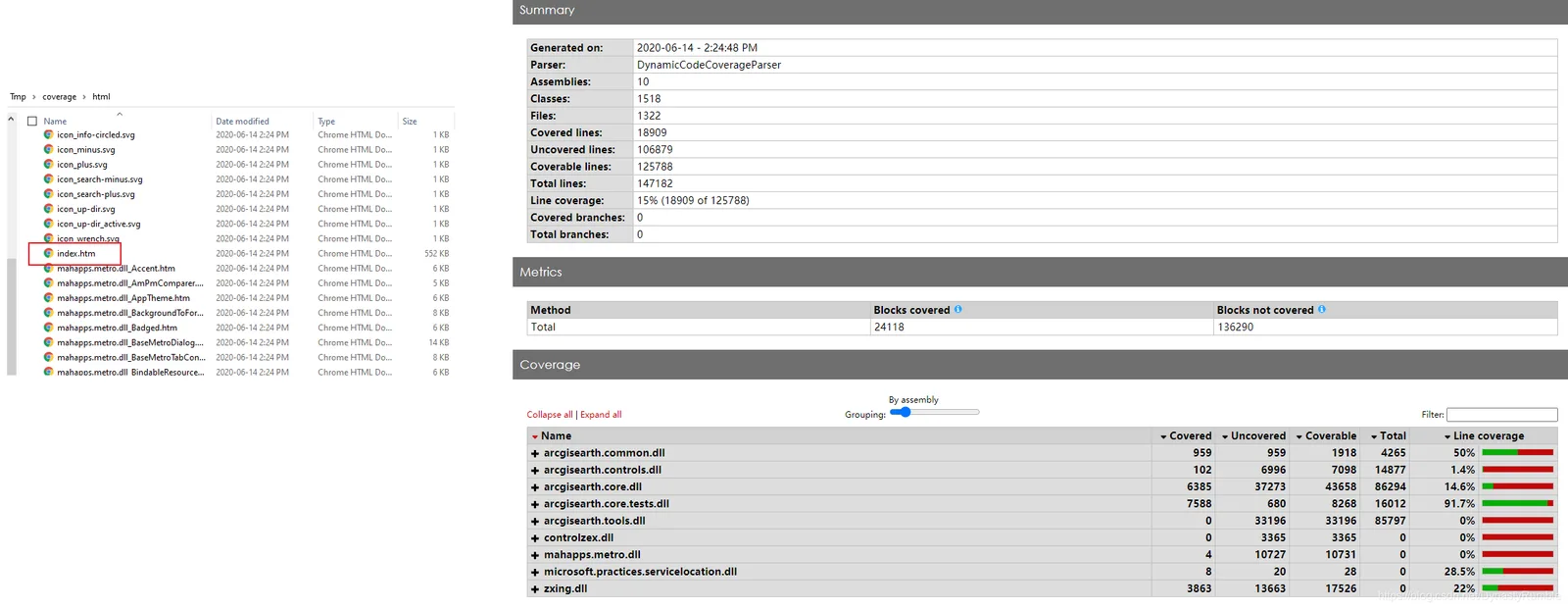Screen dimensions: 1568x609
Task: Expand the arcgisearth.common.dll assembly row
Action: 535,453
